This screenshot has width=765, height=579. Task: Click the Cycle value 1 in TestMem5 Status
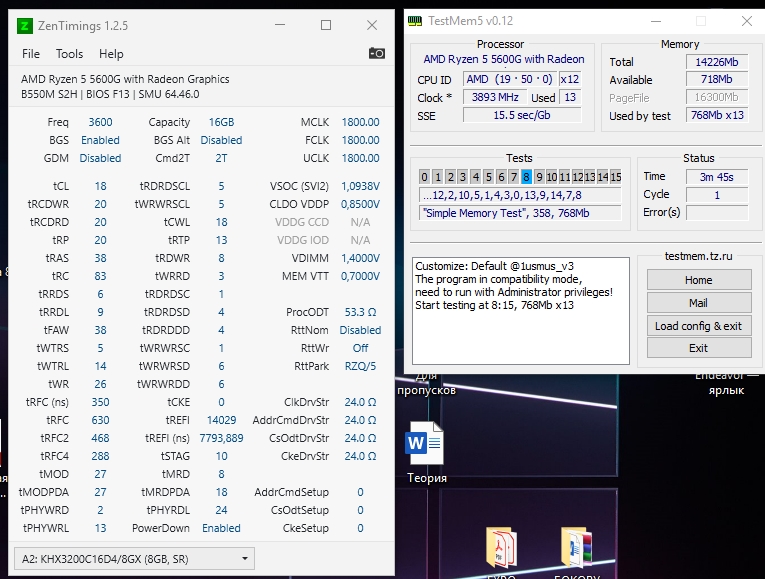coord(717,195)
